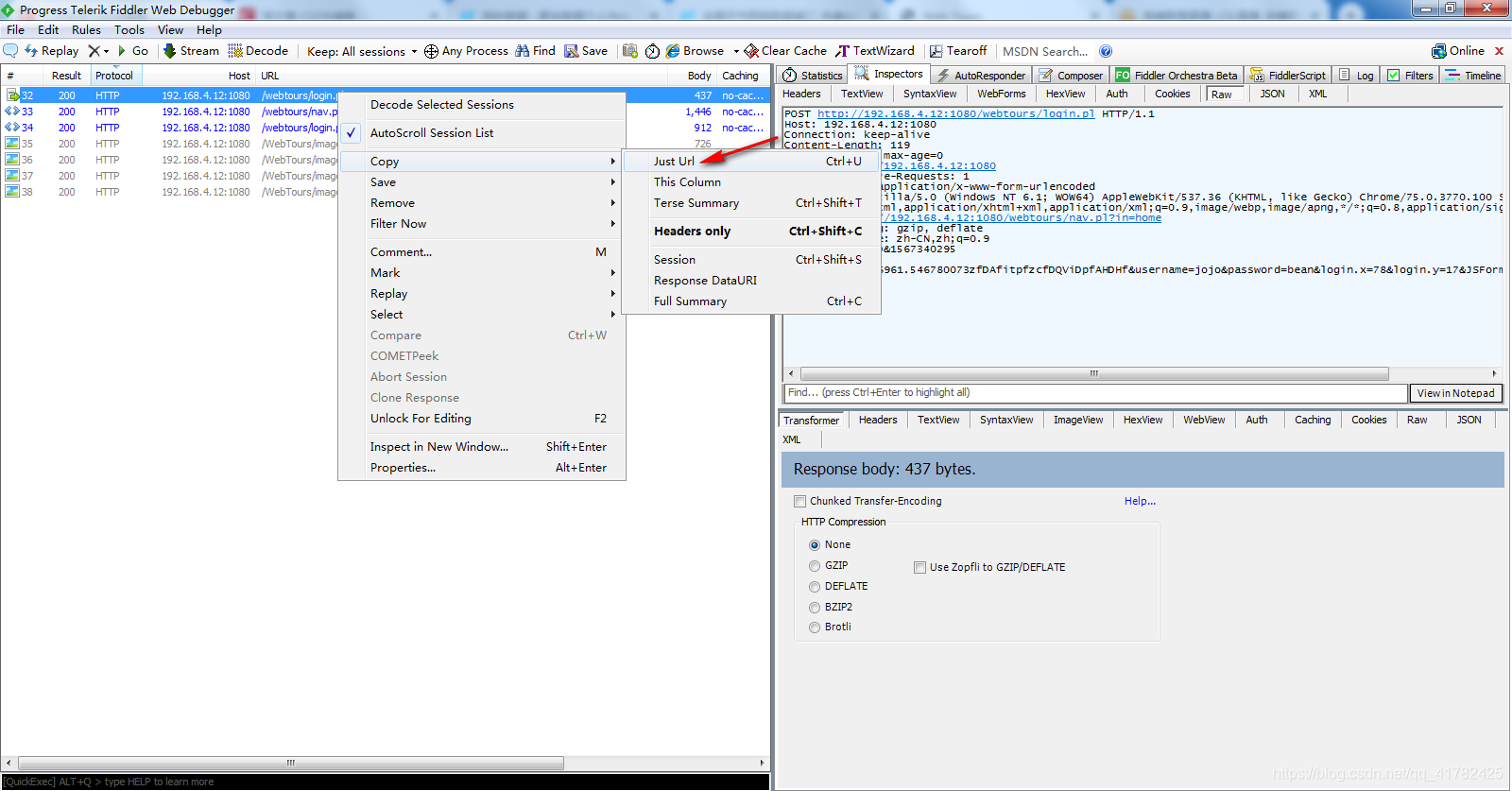The width and height of the screenshot is (1512, 791).
Task: Open the TextWizard tool
Action: pyautogui.click(x=874, y=51)
